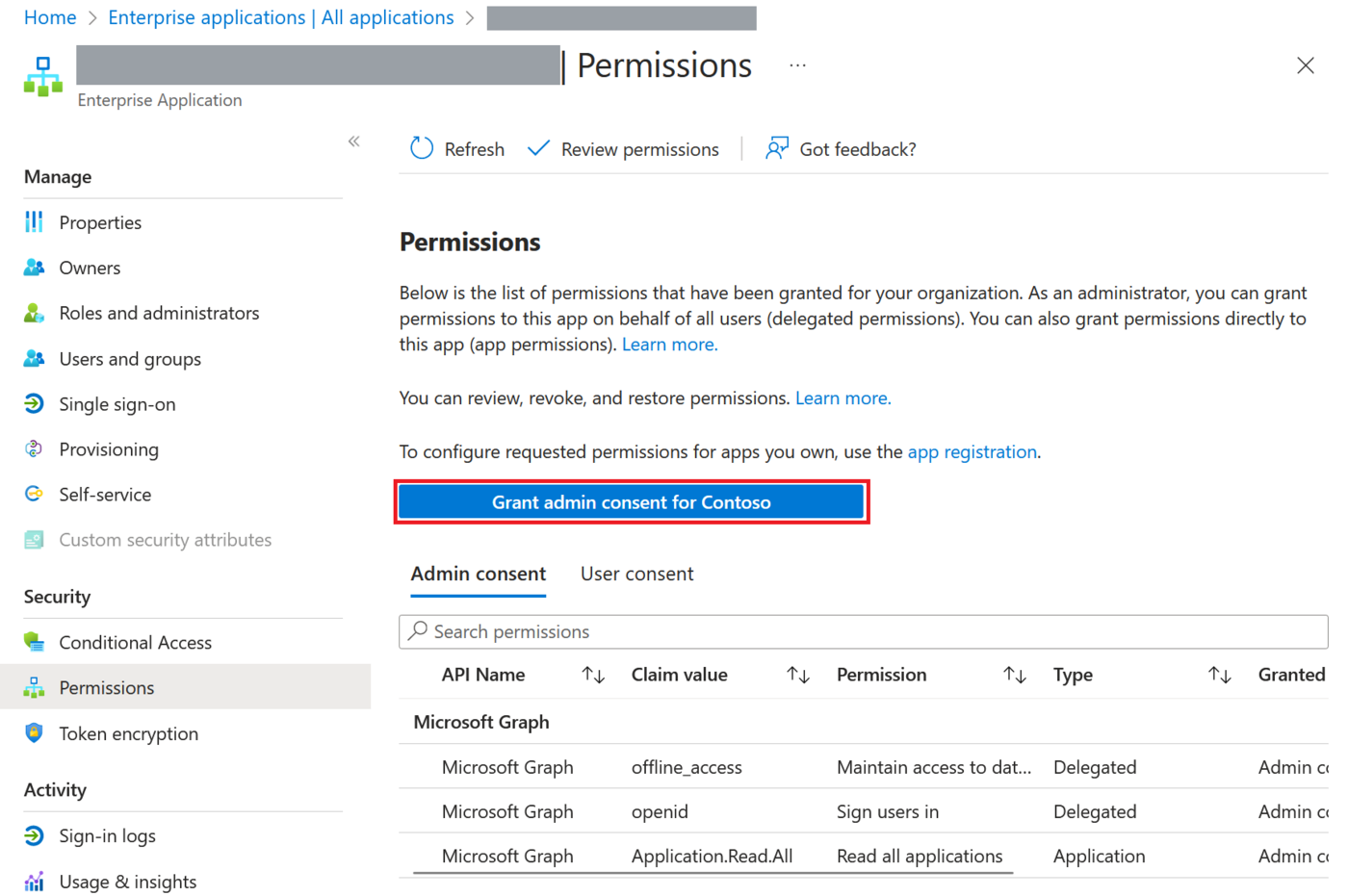Screen dimensions: 1348x896
Task: Sort by Permission column arrows
Action: (x=1015, y=676)
